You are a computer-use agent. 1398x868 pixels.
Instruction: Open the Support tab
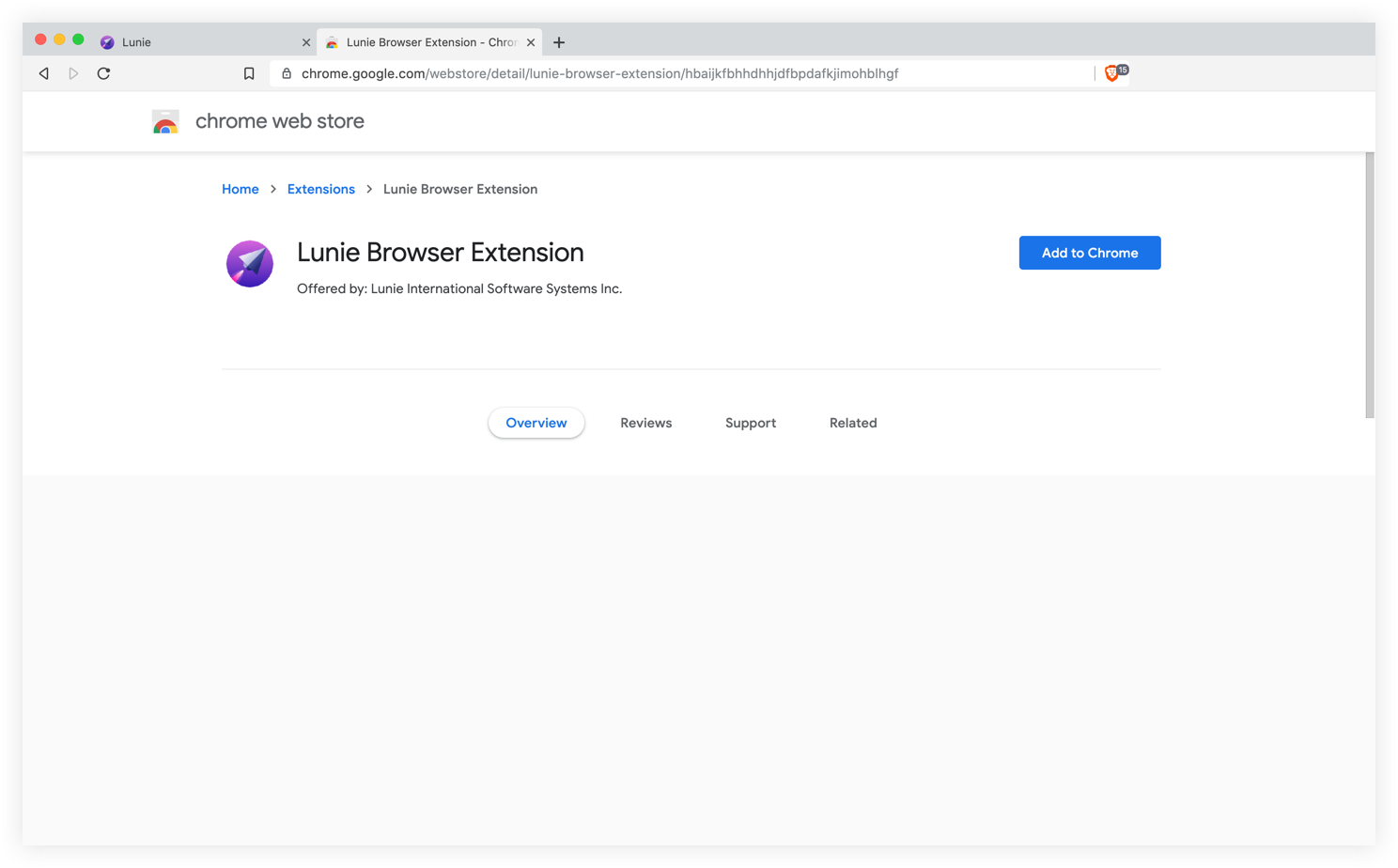click(x=751, y=423)
